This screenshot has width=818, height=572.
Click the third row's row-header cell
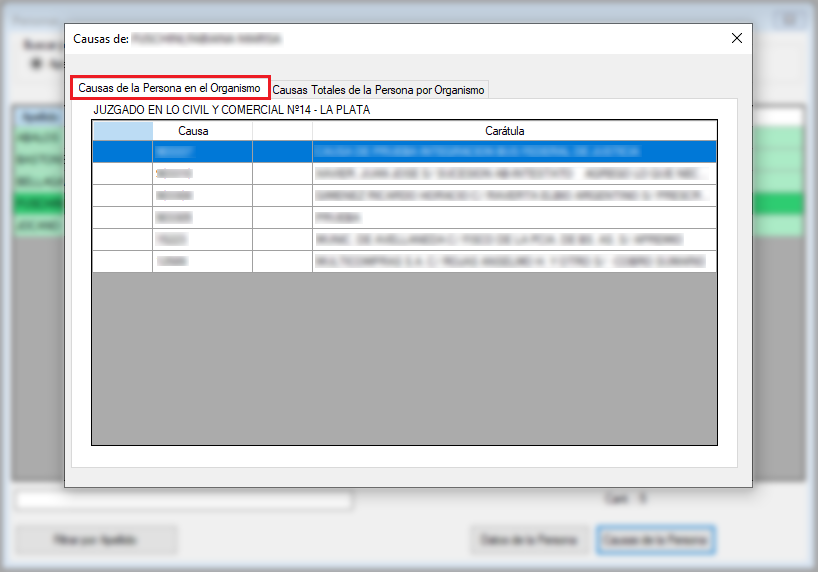click(x=122, y=196)
